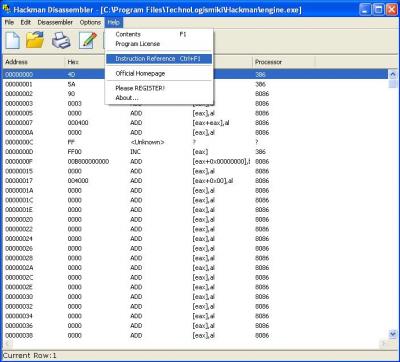Image resolution: width=400 pixels, height=362 pixels.
Task: Maximize the Hackman Disassembler window
Action: 379,10
